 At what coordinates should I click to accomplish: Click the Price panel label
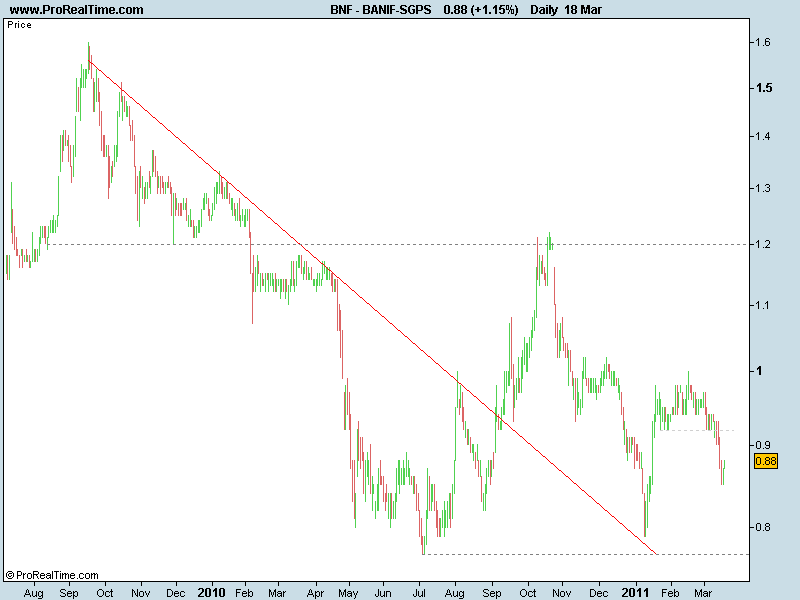(19, 25)
